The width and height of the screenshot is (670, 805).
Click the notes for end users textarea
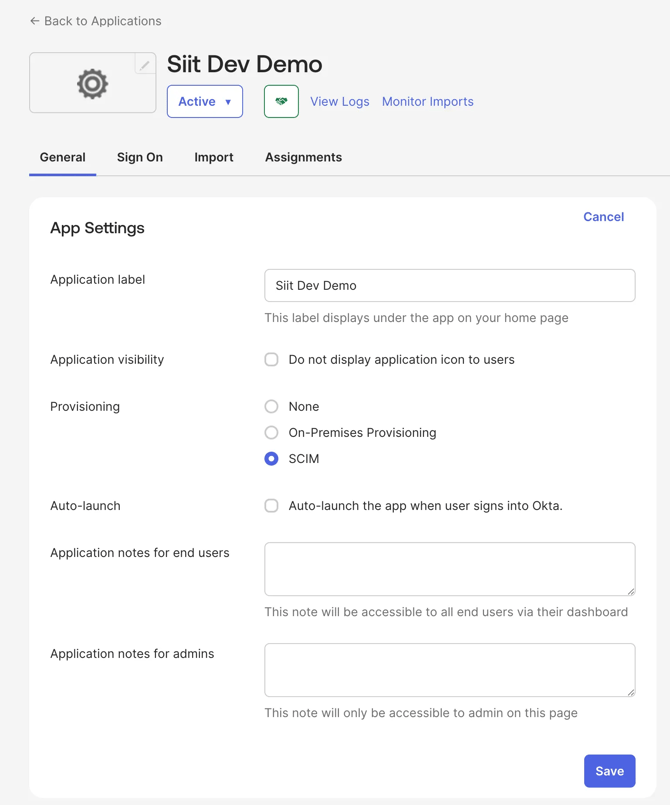(x=449, y=568)
